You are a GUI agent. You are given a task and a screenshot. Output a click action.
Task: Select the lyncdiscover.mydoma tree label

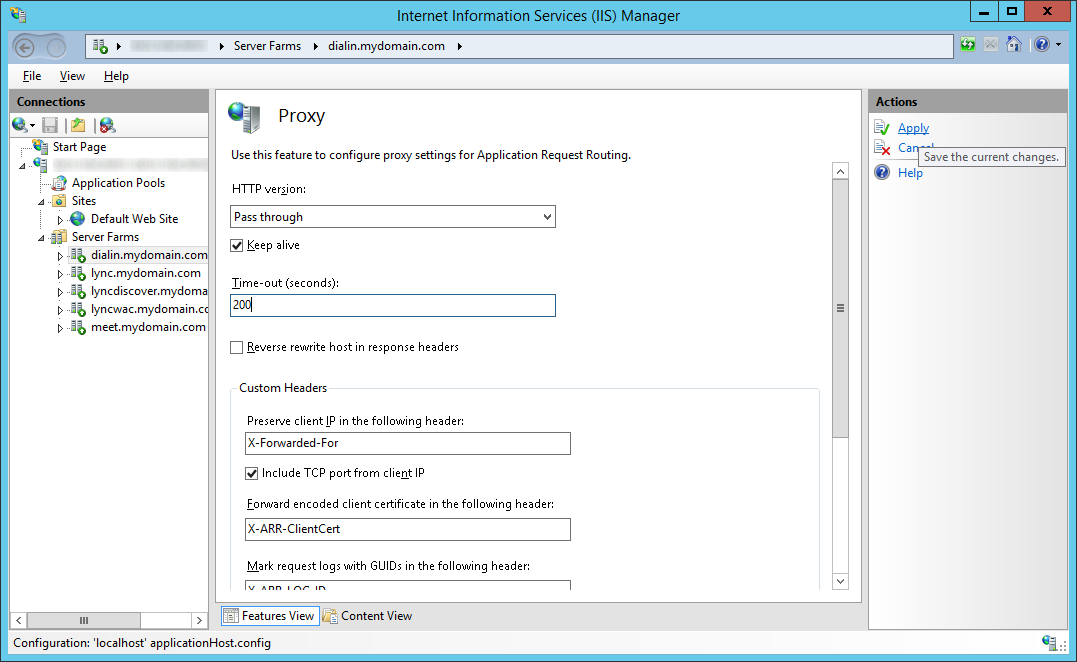(149, 291)
